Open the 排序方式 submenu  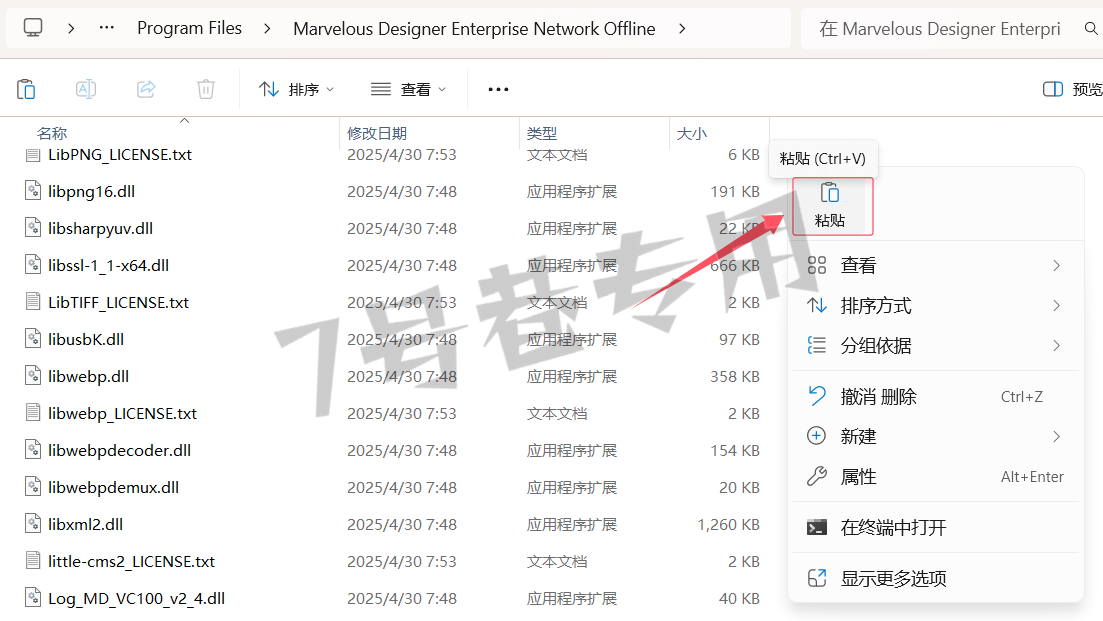[x=936, y=305]
